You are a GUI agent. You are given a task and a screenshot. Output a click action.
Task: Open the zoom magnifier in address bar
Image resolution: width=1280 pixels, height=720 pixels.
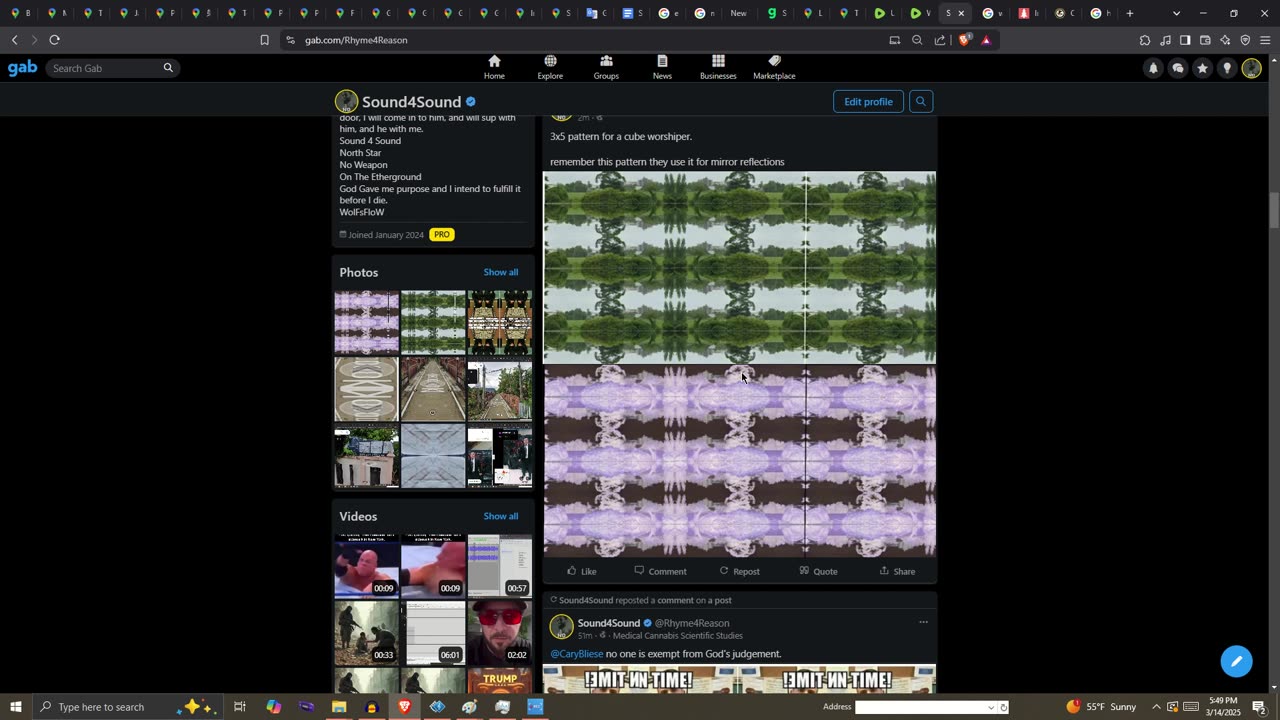point(917,40)
